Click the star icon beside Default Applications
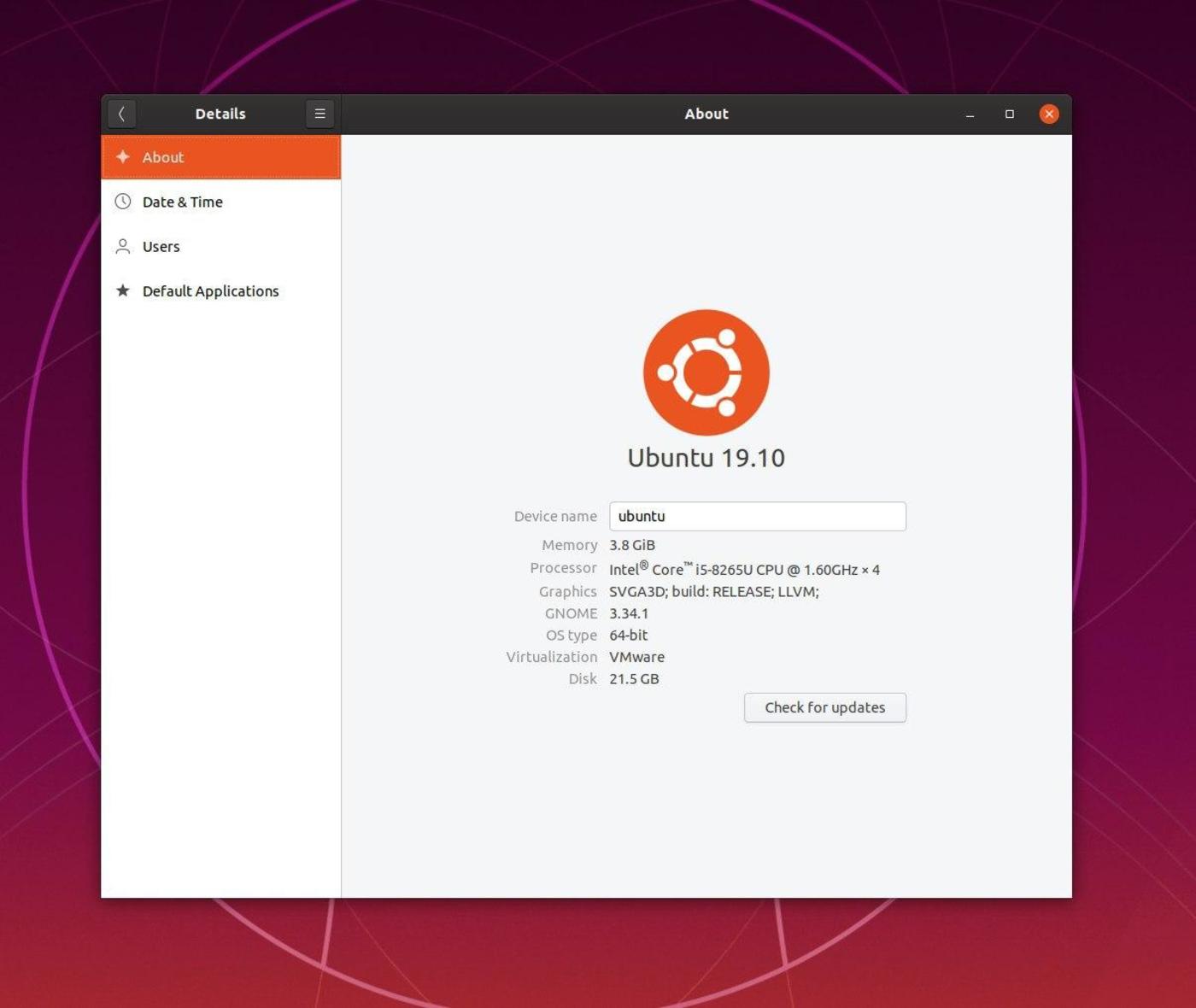The height and width of the screenshot is (1008, 1196). pyautogui.click(x=123, y=290)
